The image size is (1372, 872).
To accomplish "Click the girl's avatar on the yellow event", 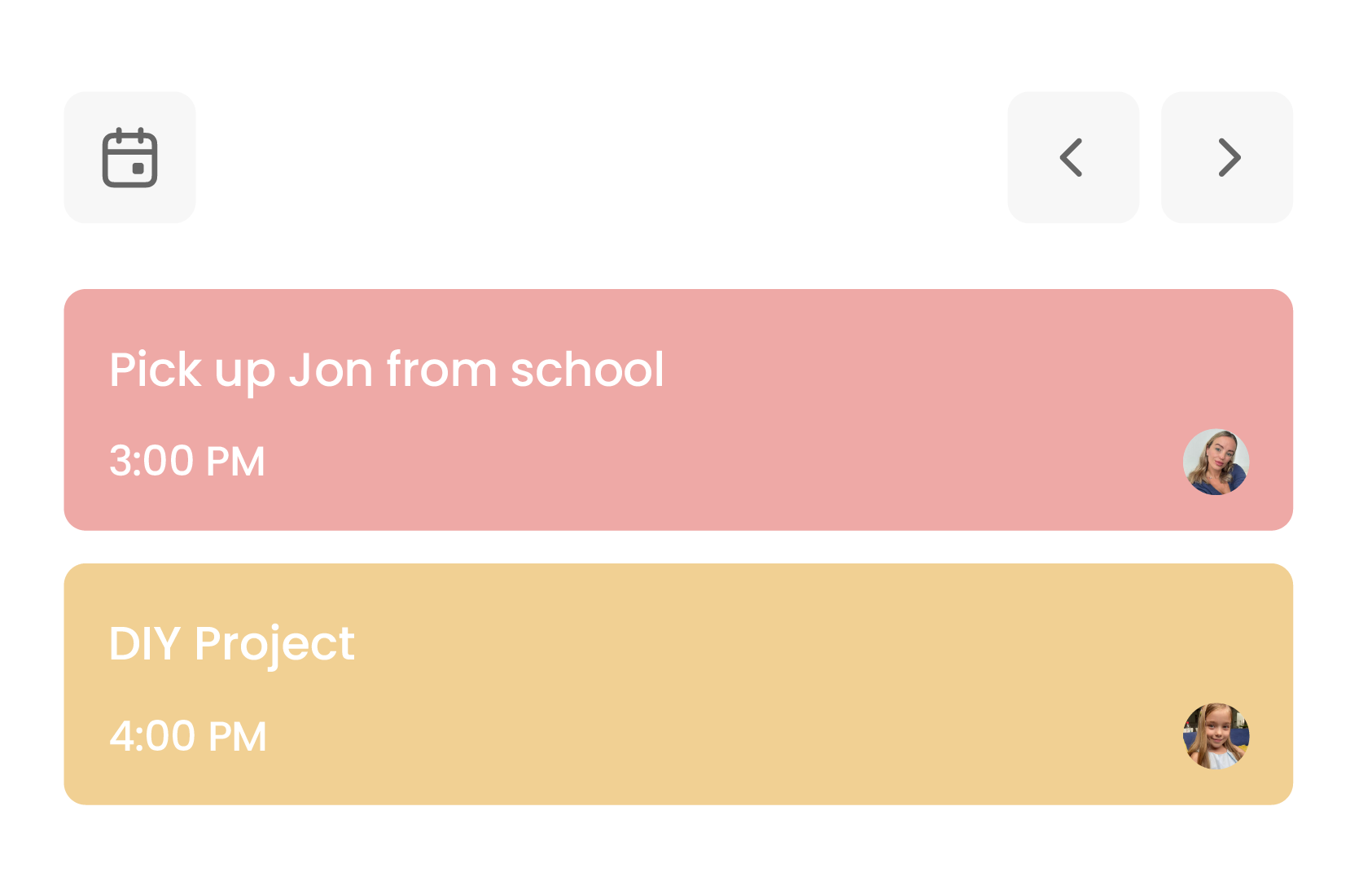I will (x=1216, y=736).
